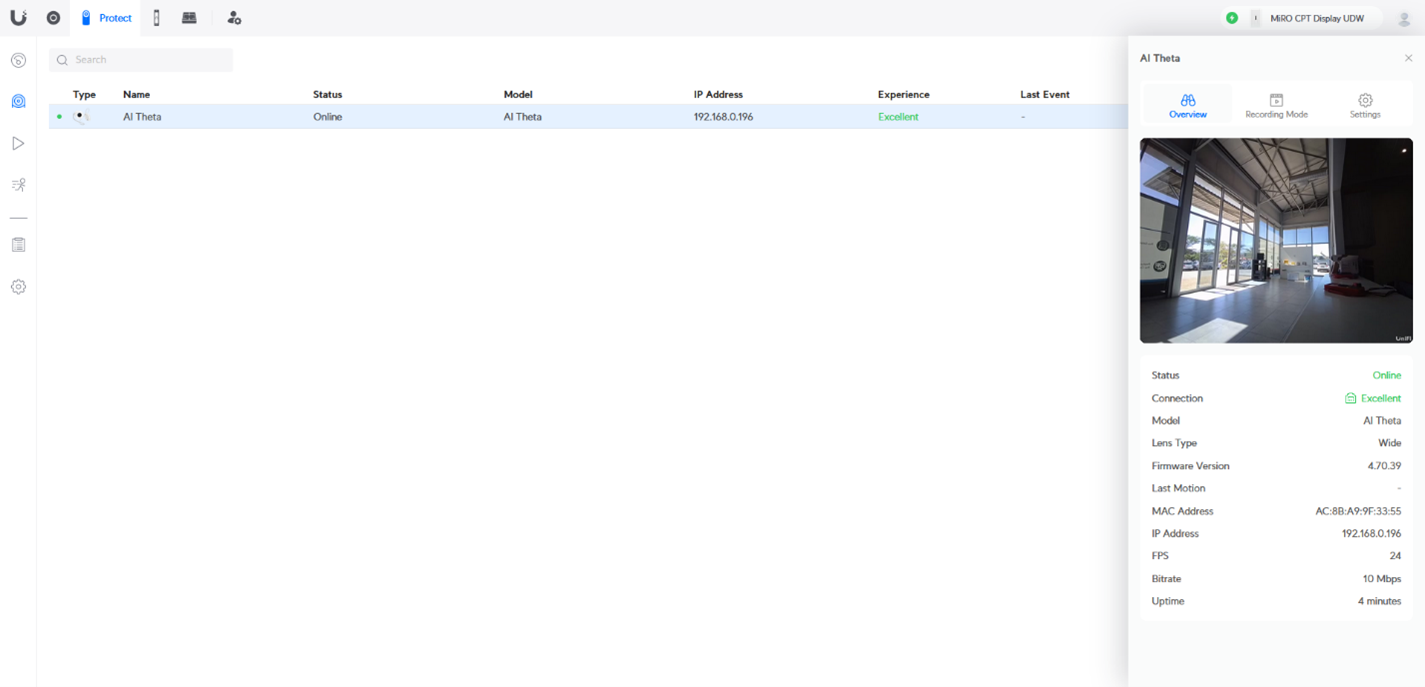Open the Access door reader app icon
Screen dimensions: 1425x687
(156, 18)
